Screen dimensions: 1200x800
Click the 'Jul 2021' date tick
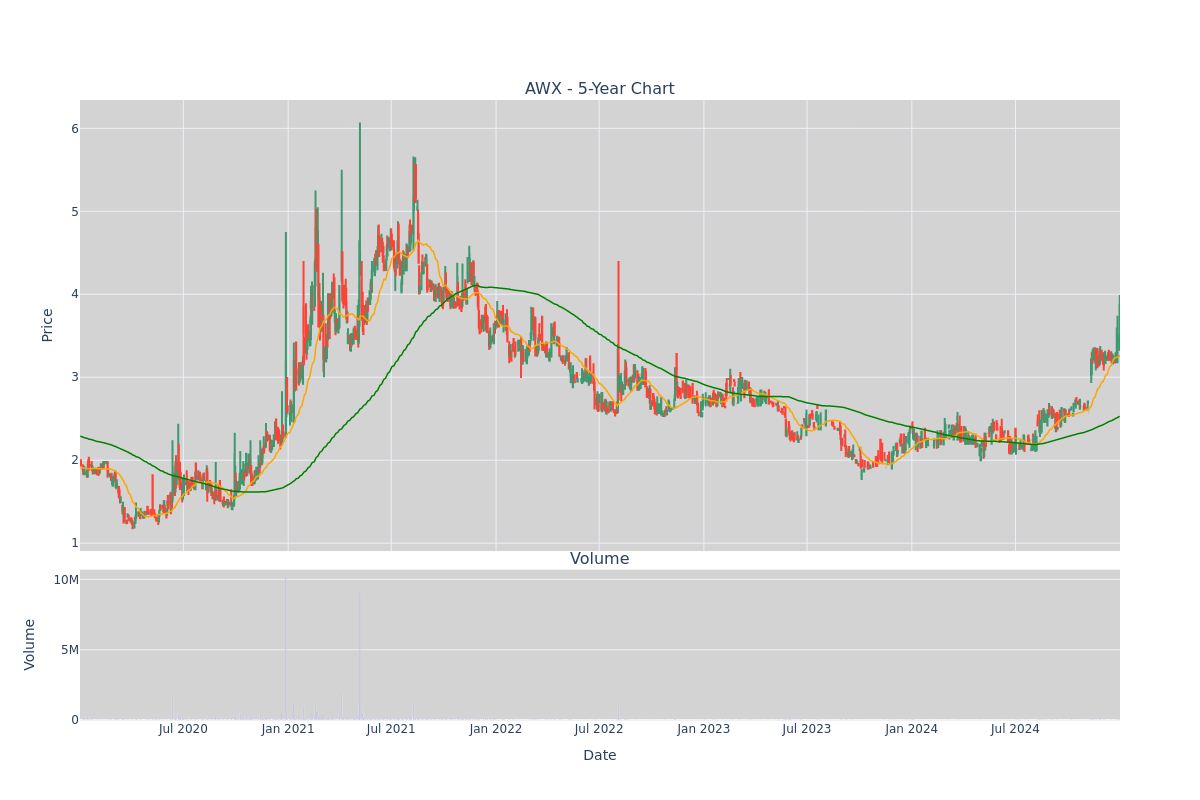(x=391, y=729)
